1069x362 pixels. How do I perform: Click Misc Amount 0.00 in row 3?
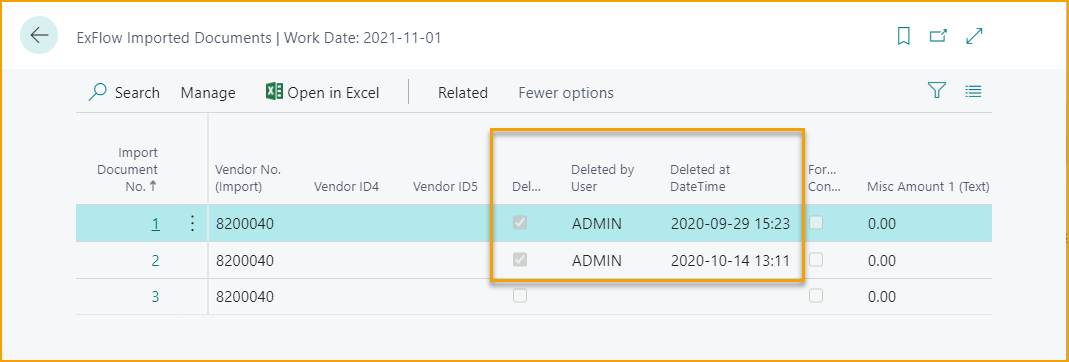[882, 297]
